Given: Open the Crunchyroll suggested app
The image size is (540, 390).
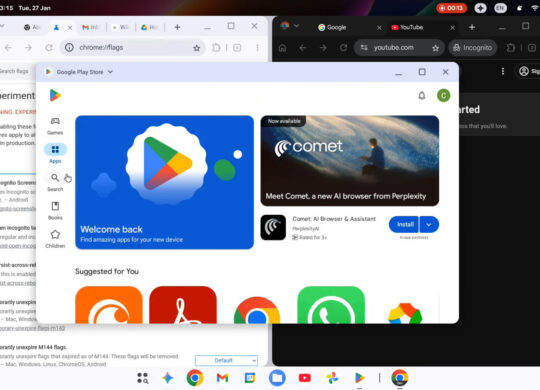Looking at the screenshot, I should [x=109, y=305].
